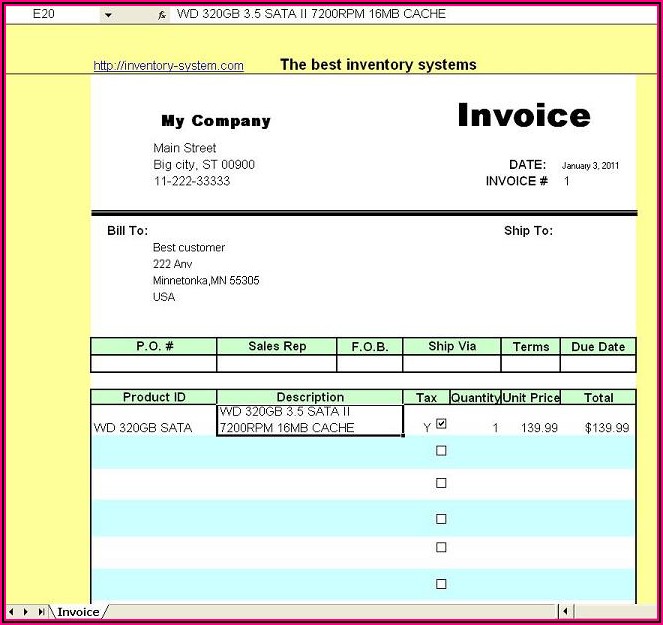The image size is (663, 625).
Task: Uncheck the Tax checkbox in first row
Action: [441, 424]
